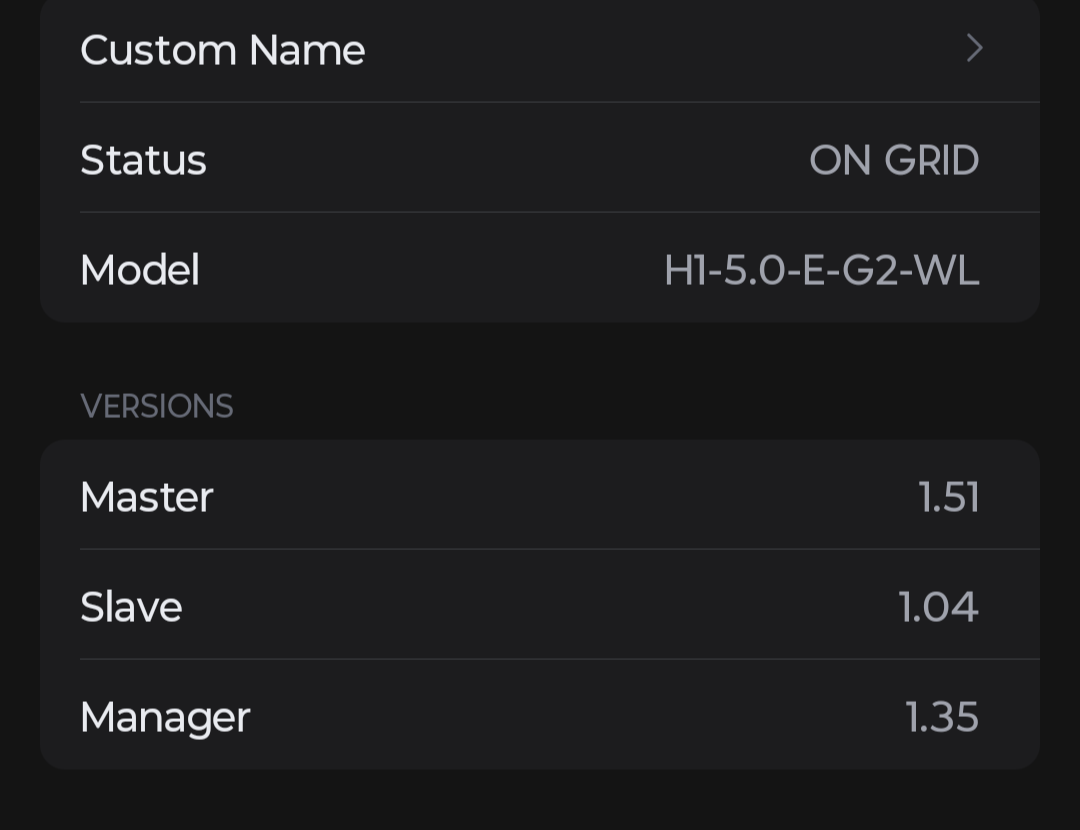Open the Custom Name chevron arrow

[x=974, y=48]
